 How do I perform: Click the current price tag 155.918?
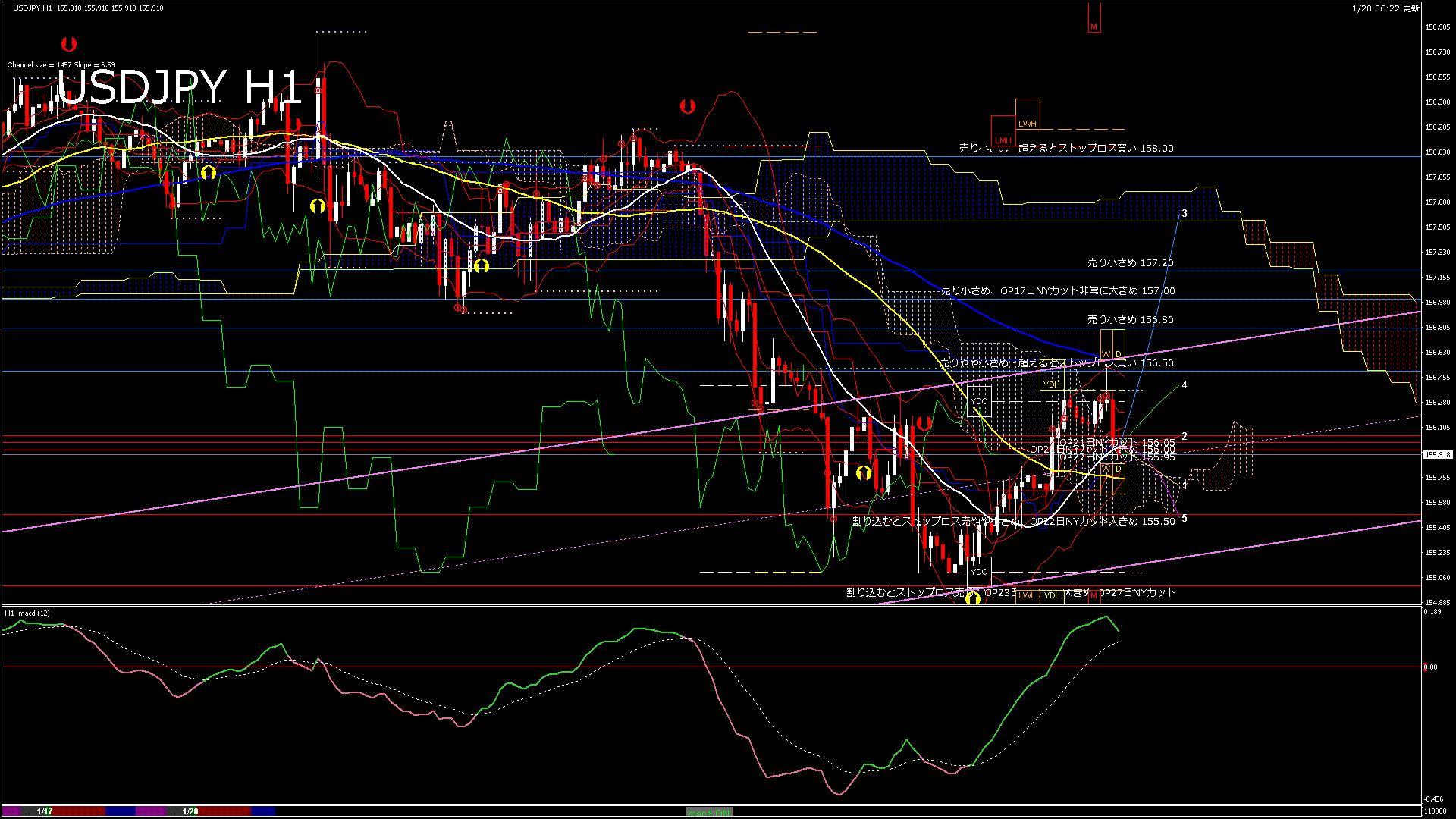pos(1437,455)
